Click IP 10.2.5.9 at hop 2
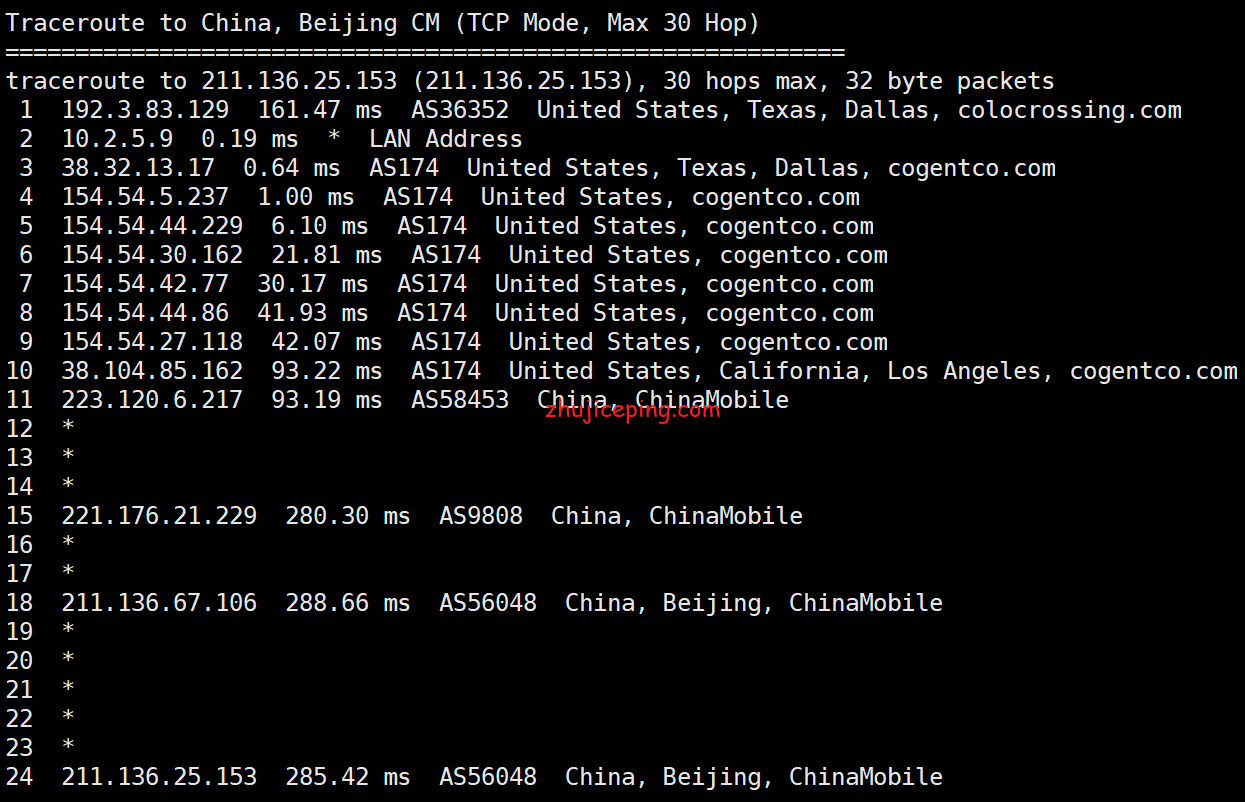 [117, 139]
